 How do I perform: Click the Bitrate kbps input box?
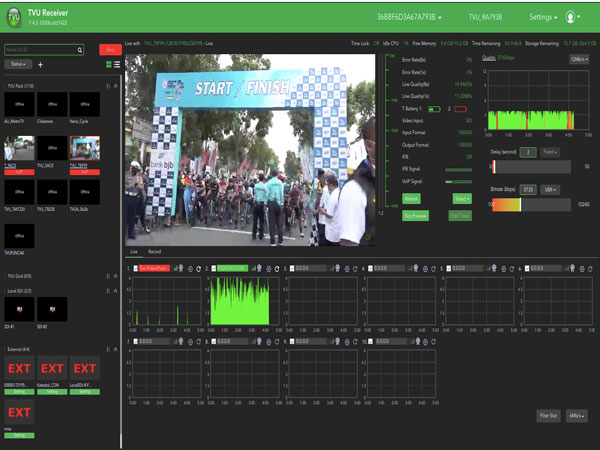[x=528, y=190]
